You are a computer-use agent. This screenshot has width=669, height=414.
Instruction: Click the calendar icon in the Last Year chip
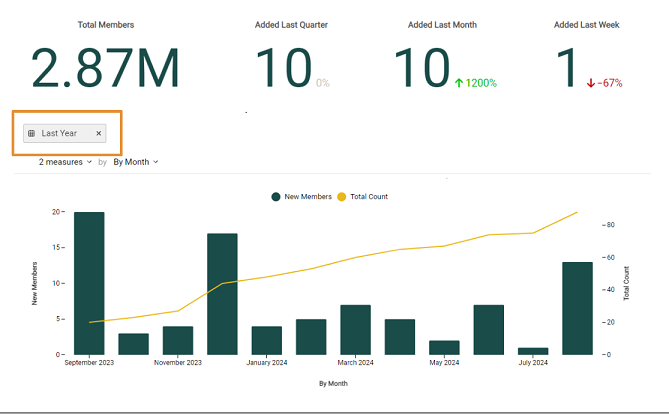pyautogui.click(x=31, y=133)
